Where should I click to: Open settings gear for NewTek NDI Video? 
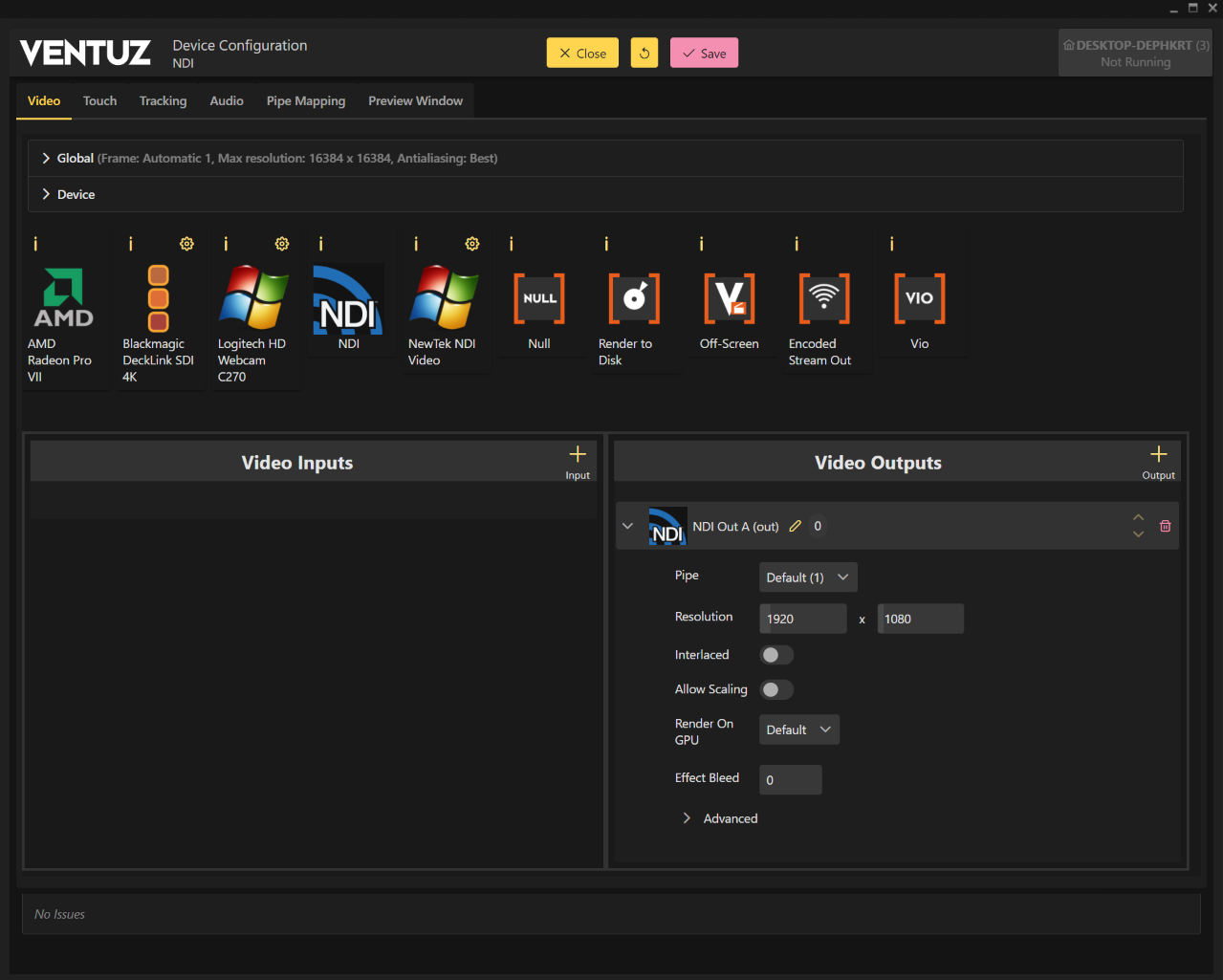(472, 244)
